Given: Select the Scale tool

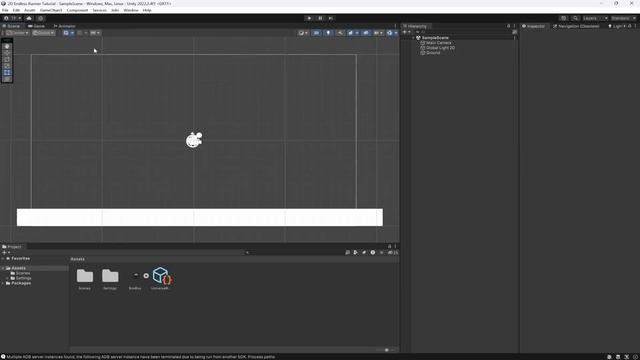Looking at the screenshot, I should click(x=7, y=66).
